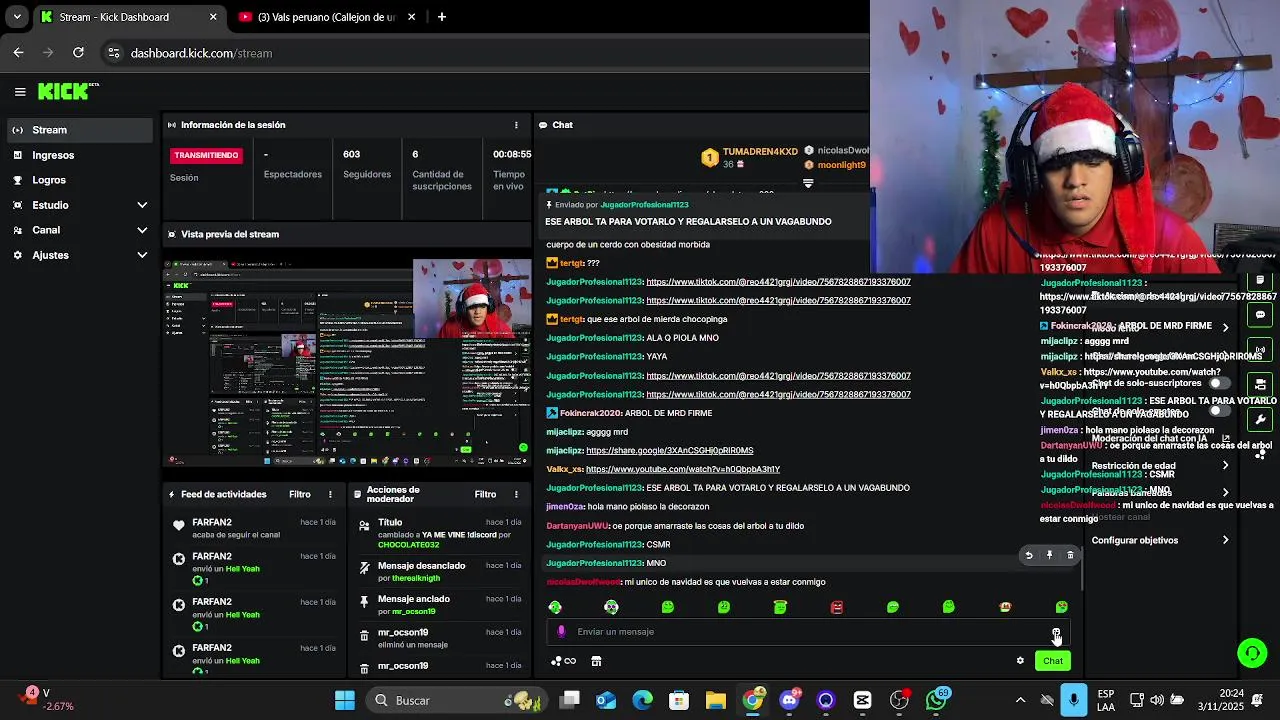Open first TikTok link from JugadorProfesional1123
The image size is (1280, 720).
coord(778,282)
